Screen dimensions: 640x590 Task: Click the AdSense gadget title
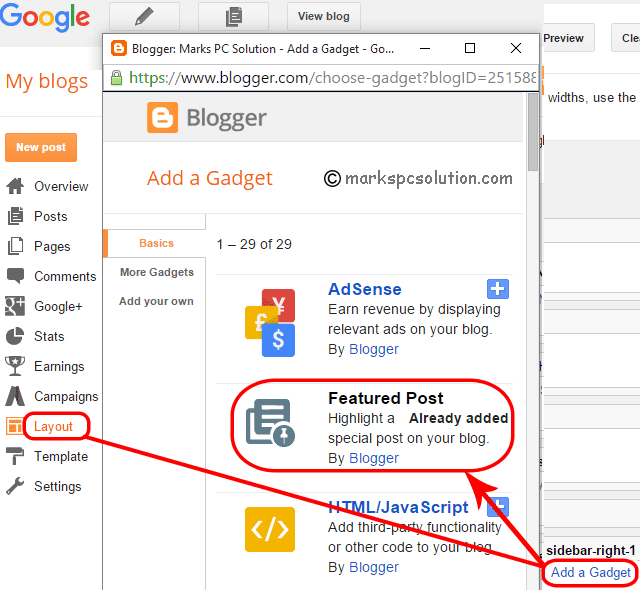(365, 289)
